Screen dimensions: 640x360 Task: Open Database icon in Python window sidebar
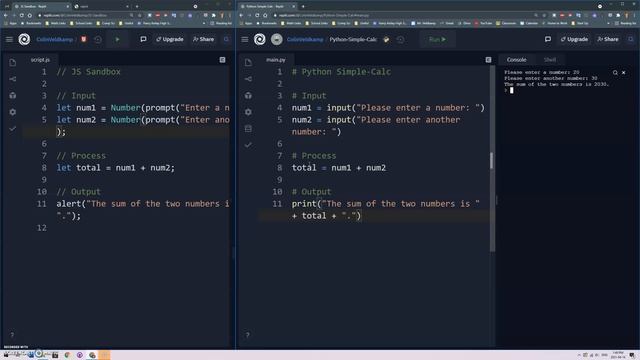point(248,129)
